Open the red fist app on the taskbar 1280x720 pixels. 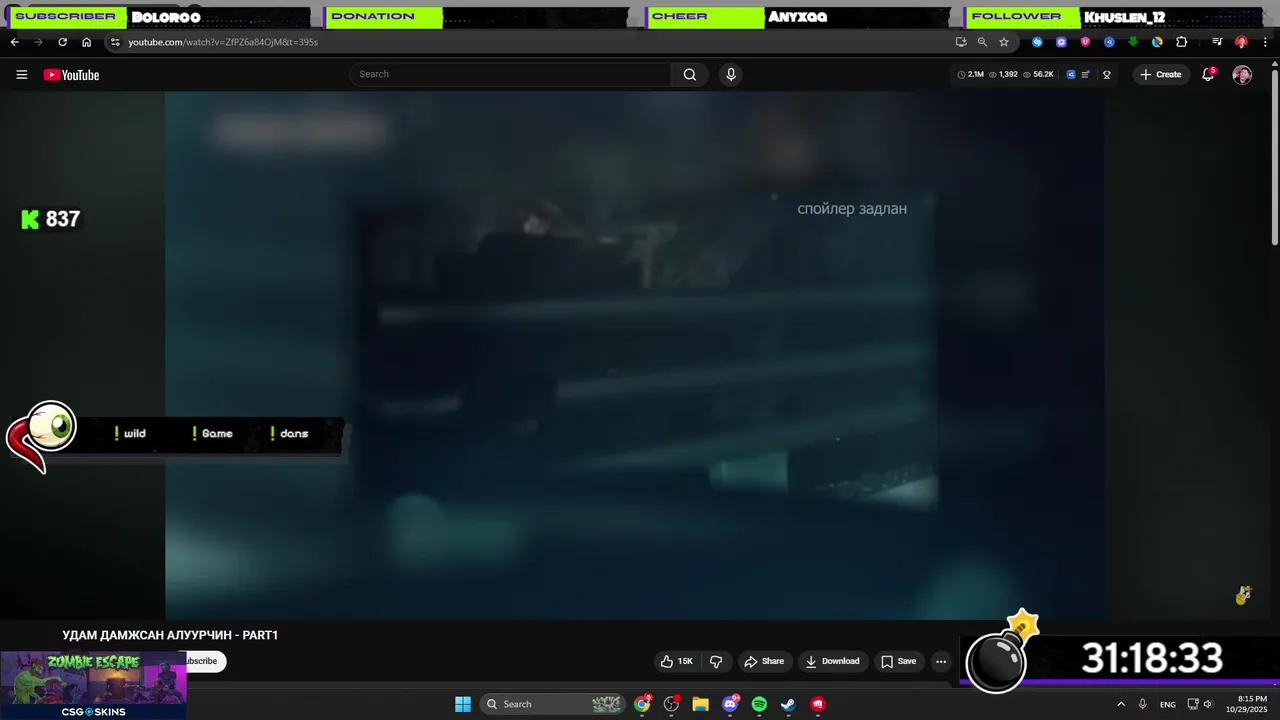[x=818, y=704]
